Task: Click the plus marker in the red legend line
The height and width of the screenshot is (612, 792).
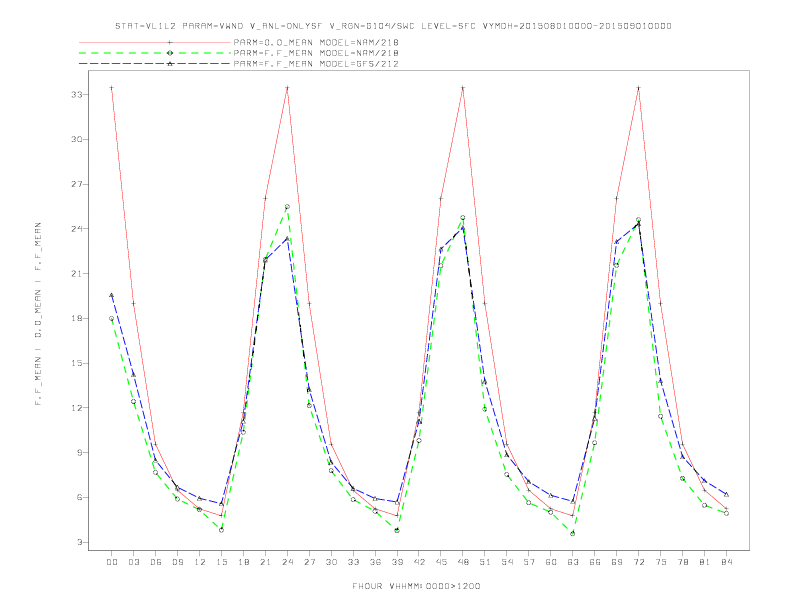Action: pos(170,42)
